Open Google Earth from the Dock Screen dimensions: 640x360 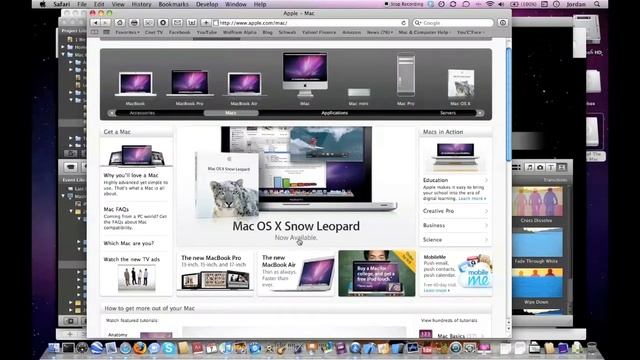96,348
